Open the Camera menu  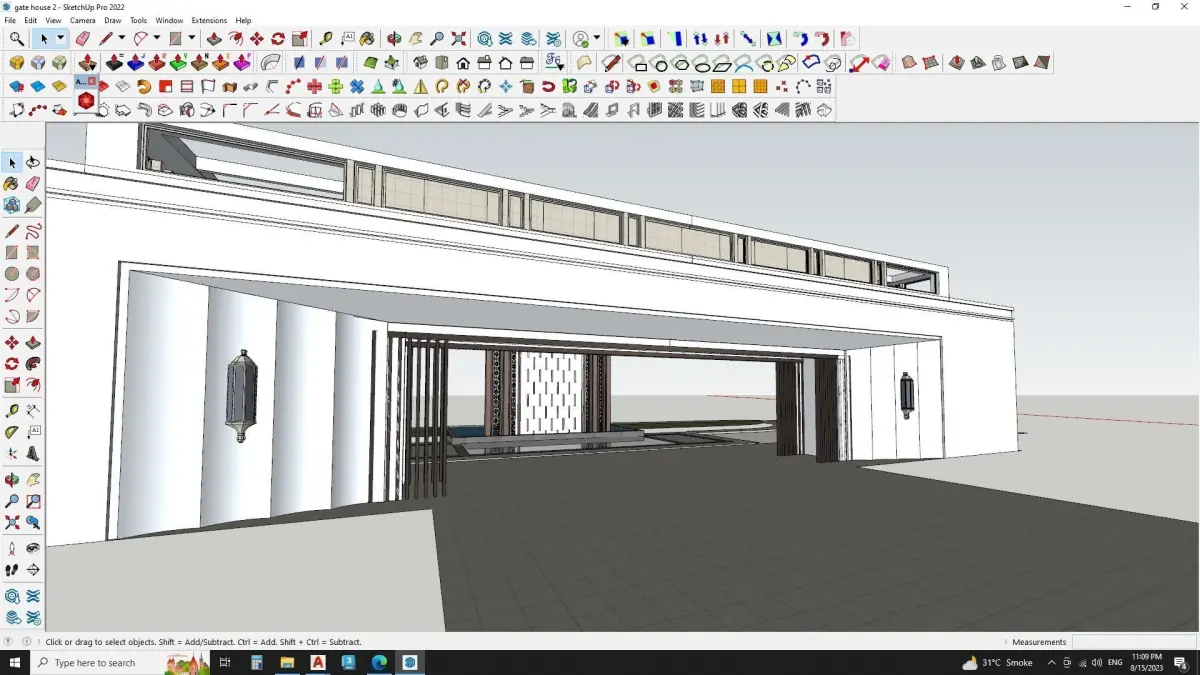pos(83,20)
